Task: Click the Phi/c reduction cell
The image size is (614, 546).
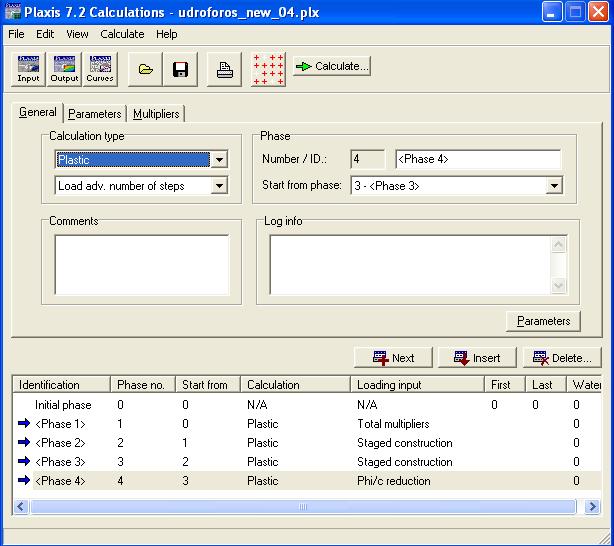Action: 394,481
